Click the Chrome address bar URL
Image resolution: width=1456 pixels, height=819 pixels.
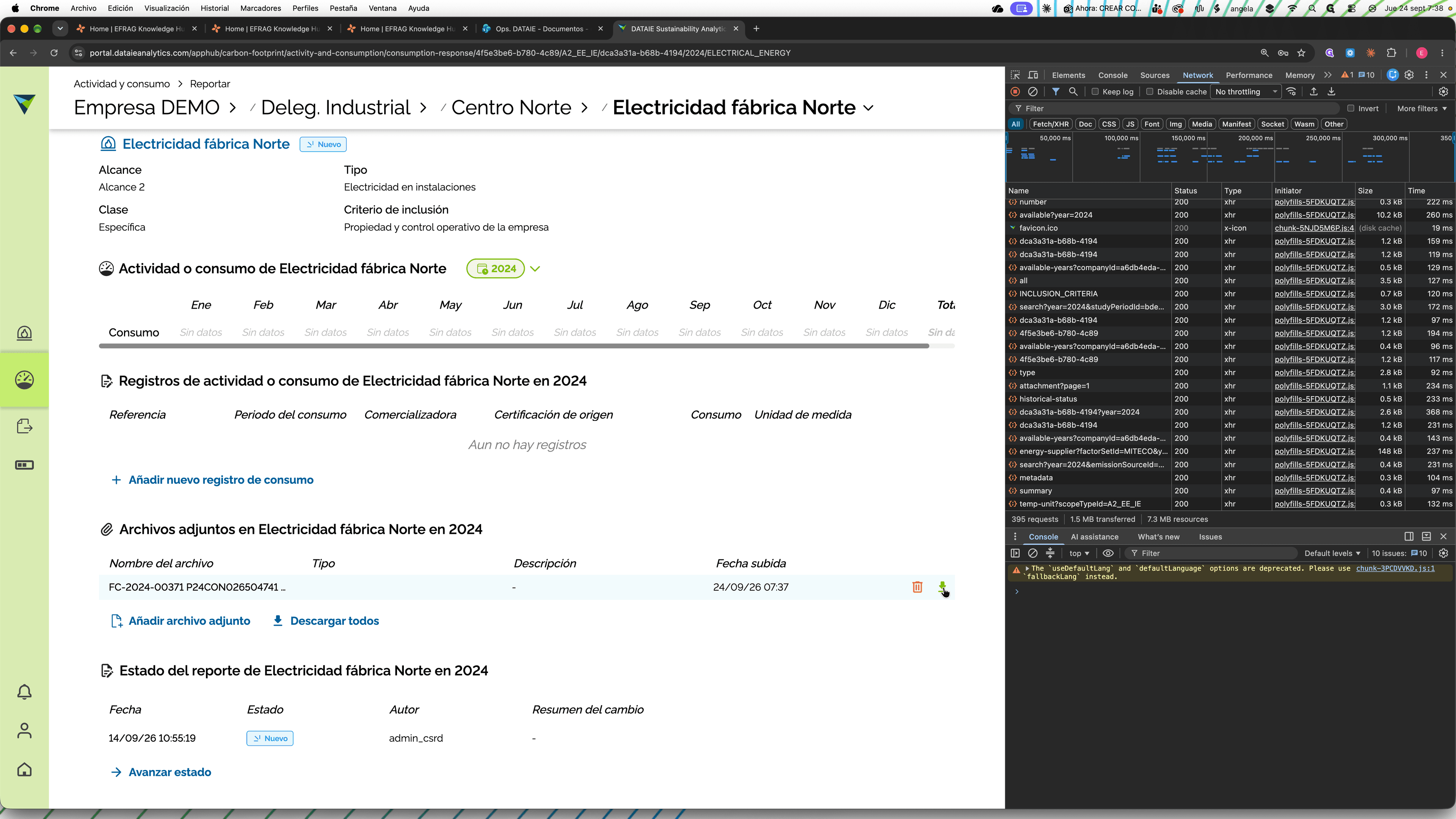tap(440, 53)
